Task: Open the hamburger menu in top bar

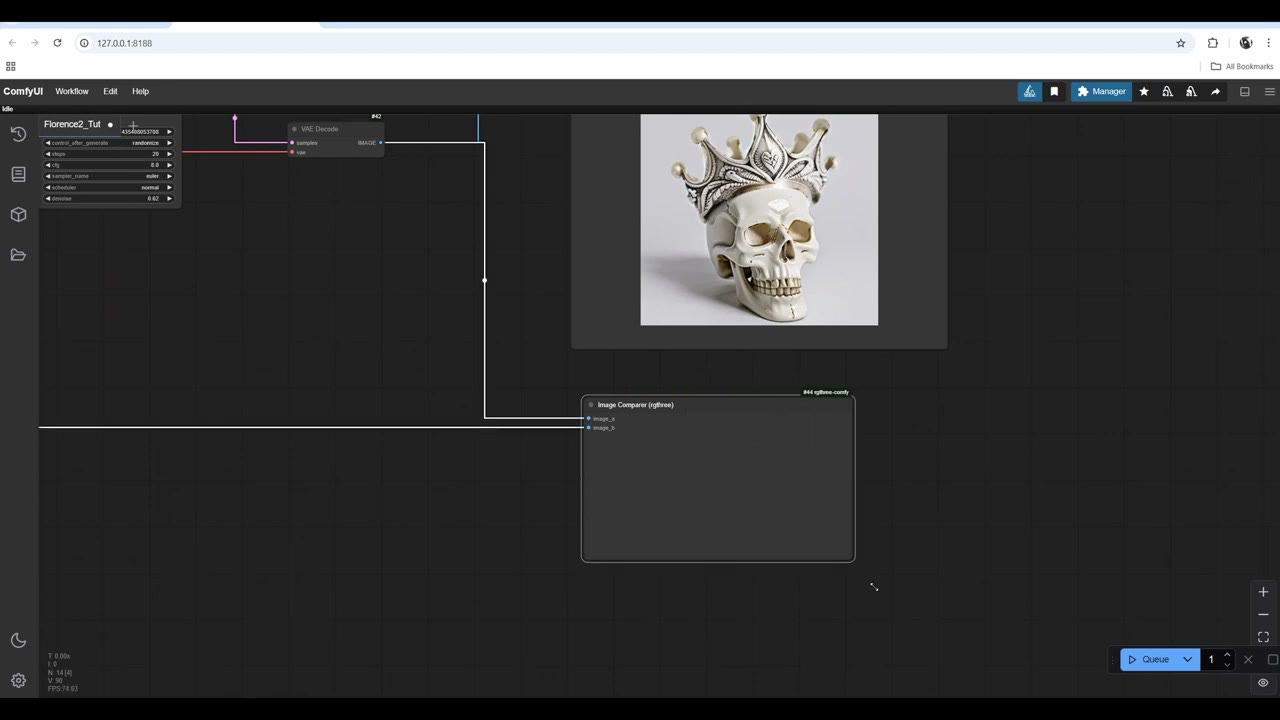Action: (x=1270, y=91)
